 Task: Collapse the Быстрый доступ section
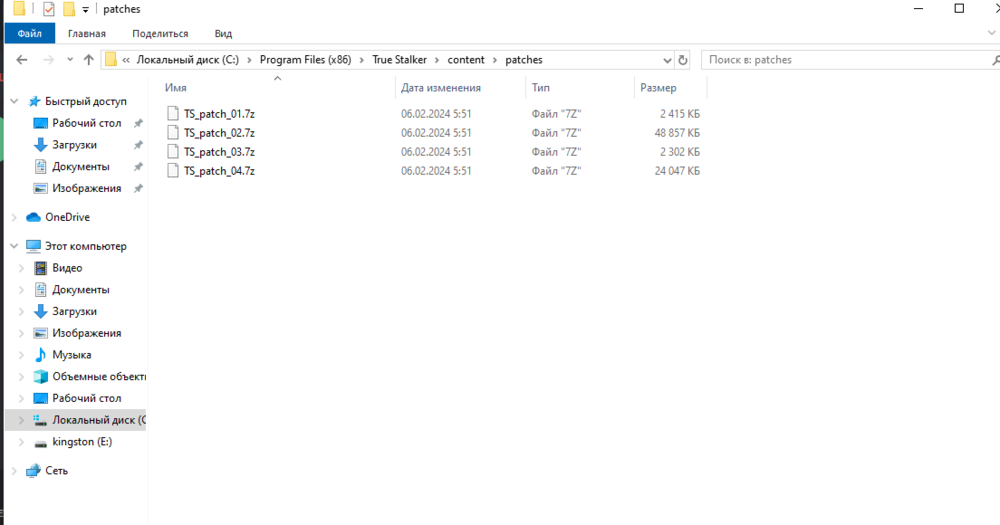14,101
